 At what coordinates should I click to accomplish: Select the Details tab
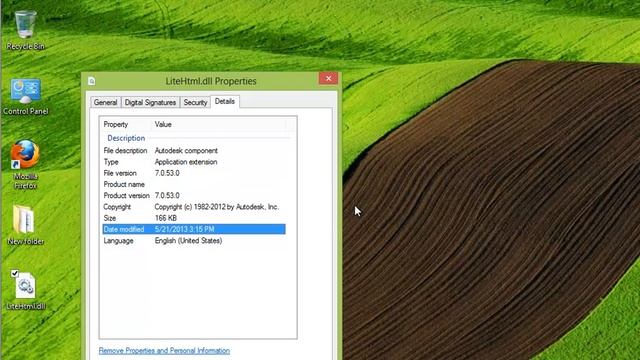tap(224, 101)
